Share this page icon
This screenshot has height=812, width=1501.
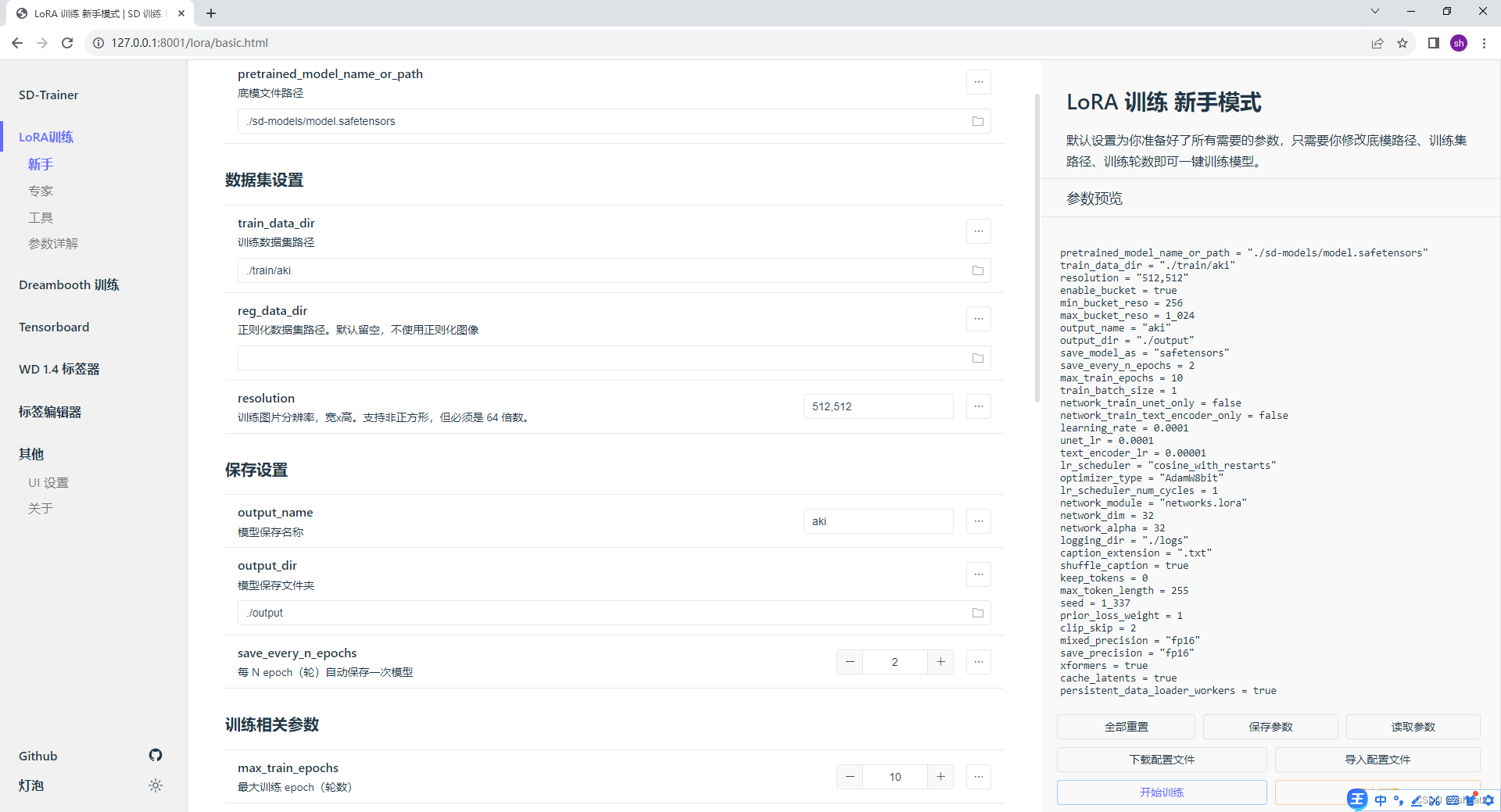1377,43
